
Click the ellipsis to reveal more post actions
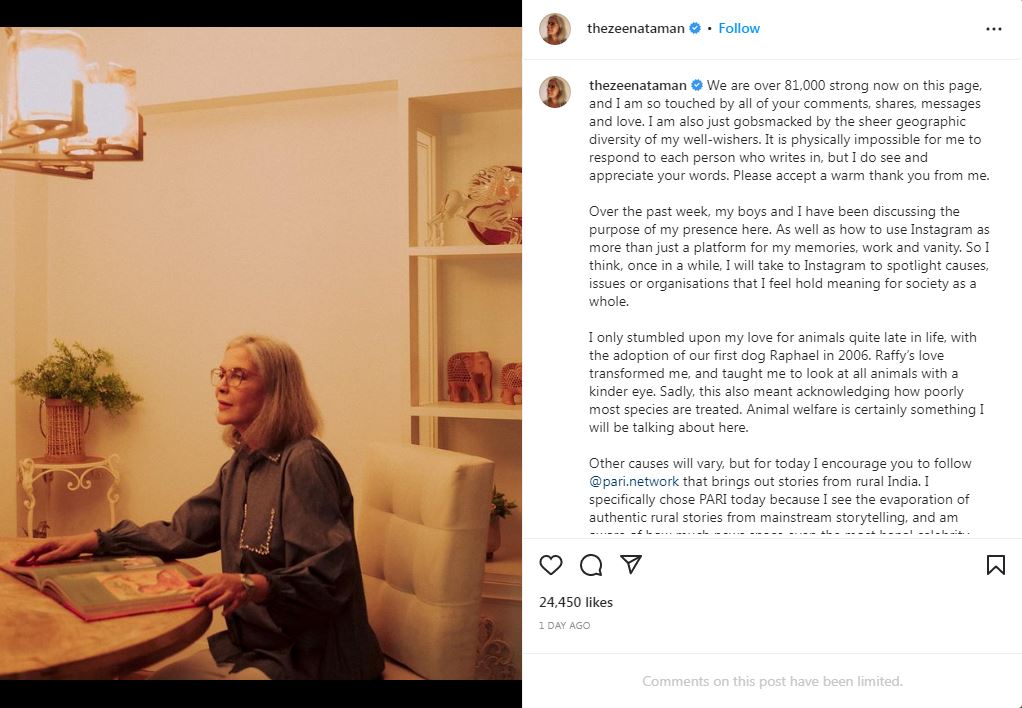pos(996,28)
